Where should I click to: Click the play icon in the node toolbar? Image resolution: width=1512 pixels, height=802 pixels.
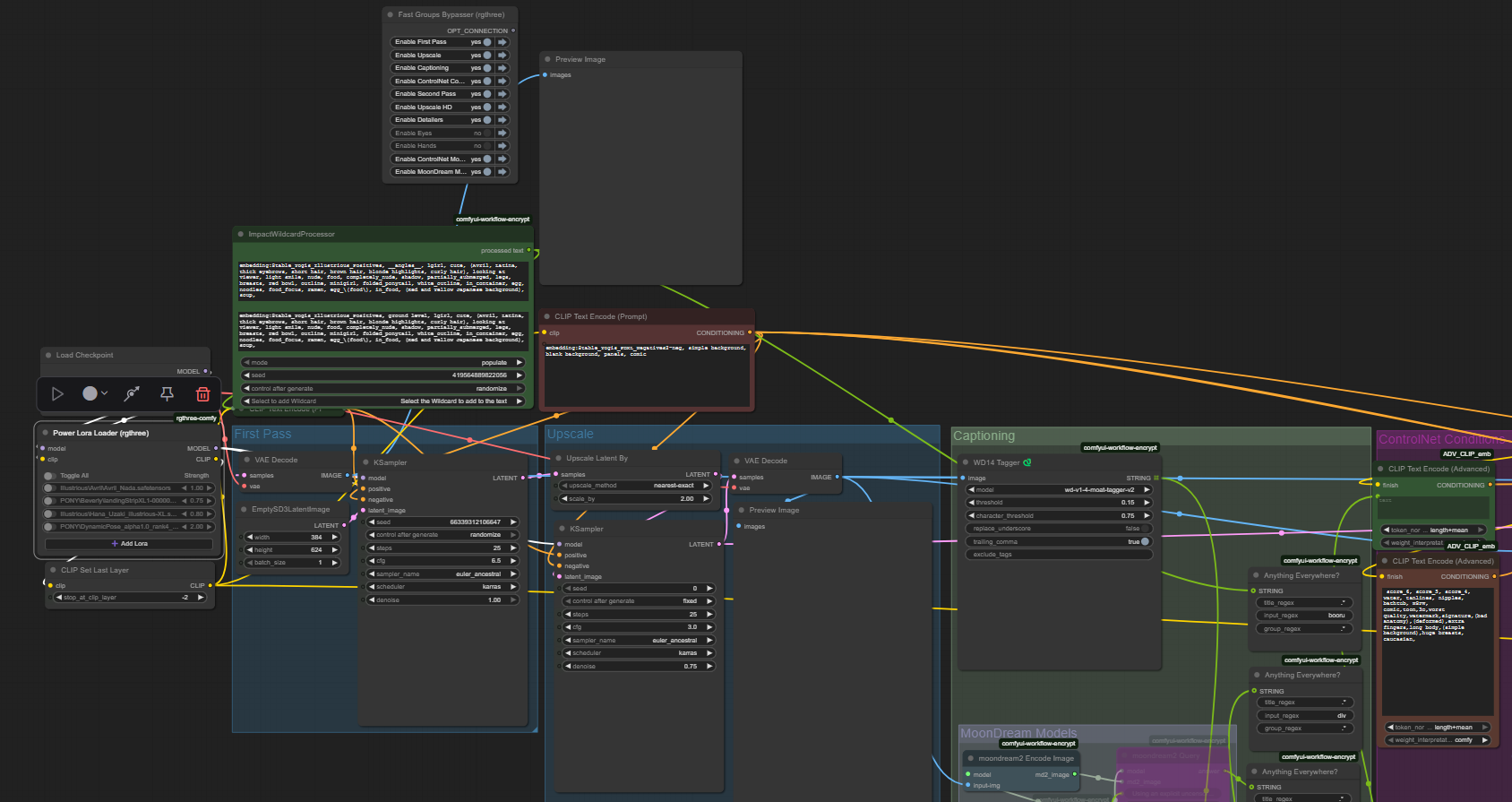[57, 393]
